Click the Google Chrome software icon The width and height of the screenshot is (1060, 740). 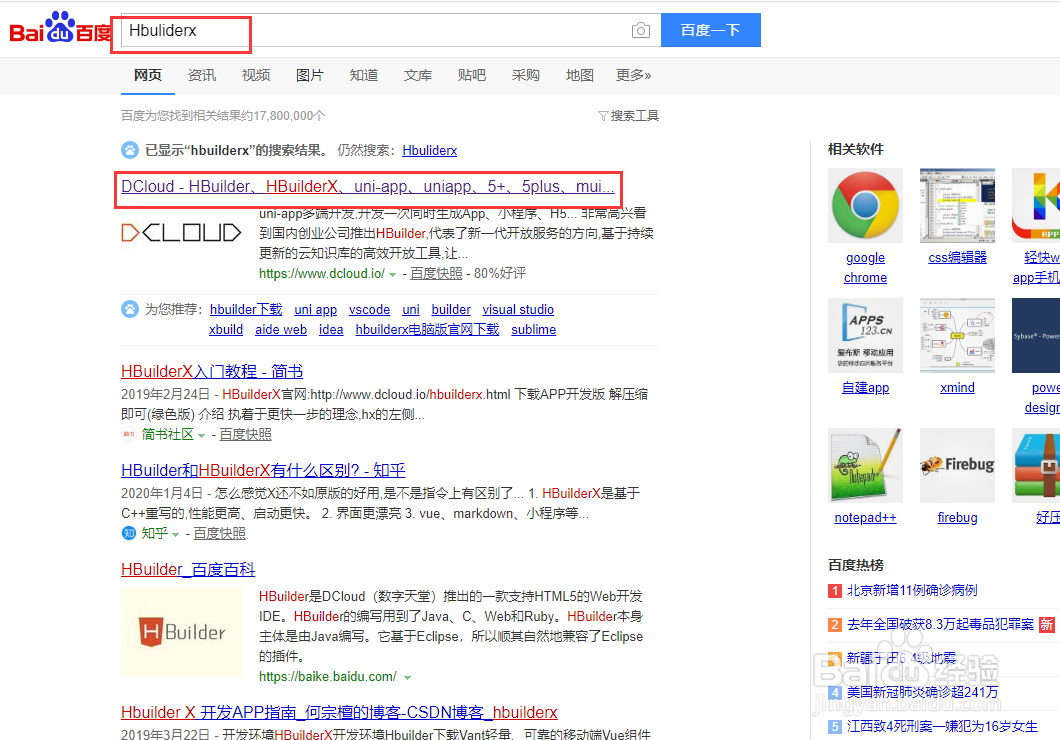pos(865,205)
